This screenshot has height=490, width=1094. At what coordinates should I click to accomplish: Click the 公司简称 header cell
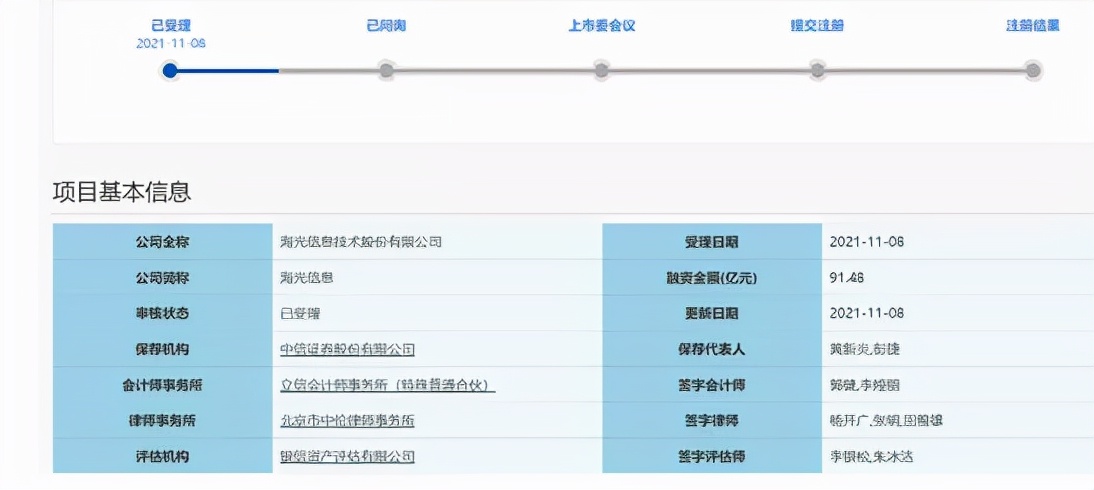click(x=163, y=278)
